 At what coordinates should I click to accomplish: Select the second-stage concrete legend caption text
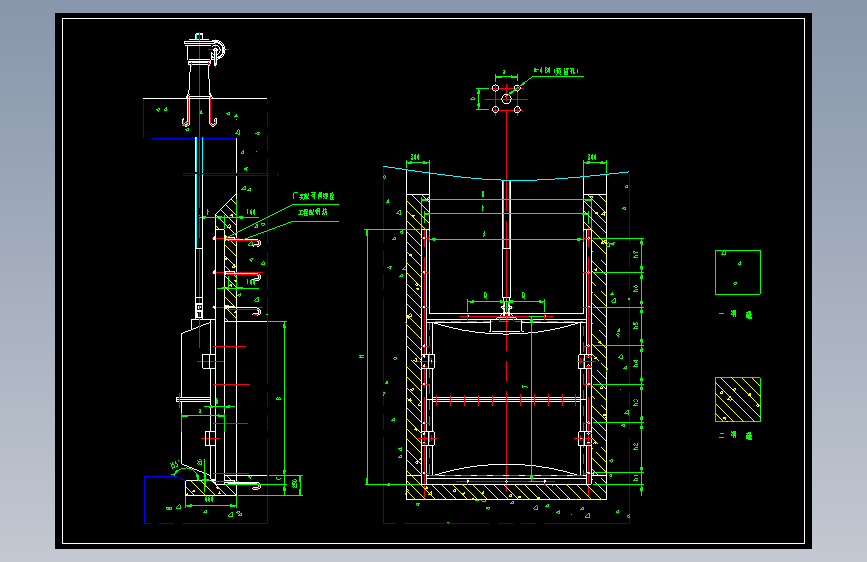tap(736, 435)
